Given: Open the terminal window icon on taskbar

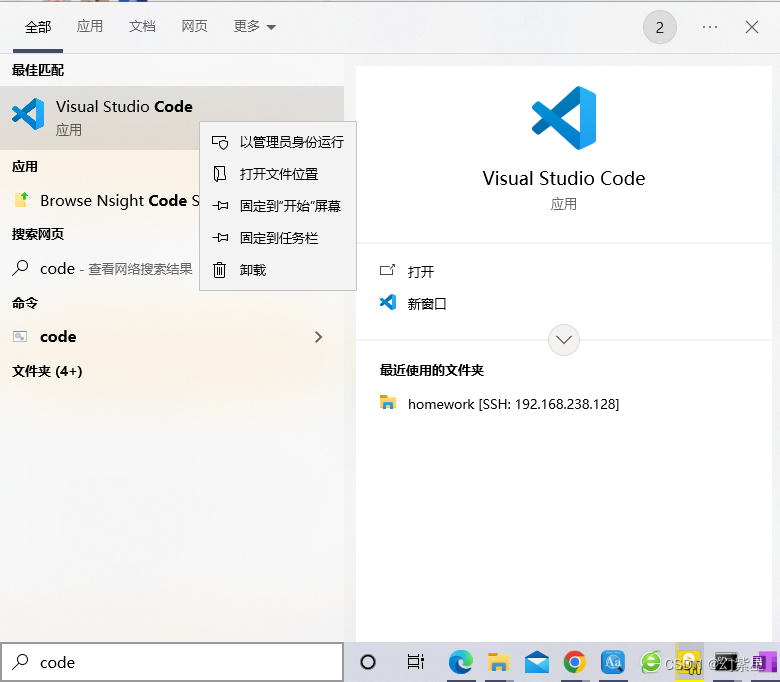Looking at the screenshot, I should click(x=726, y=662).
